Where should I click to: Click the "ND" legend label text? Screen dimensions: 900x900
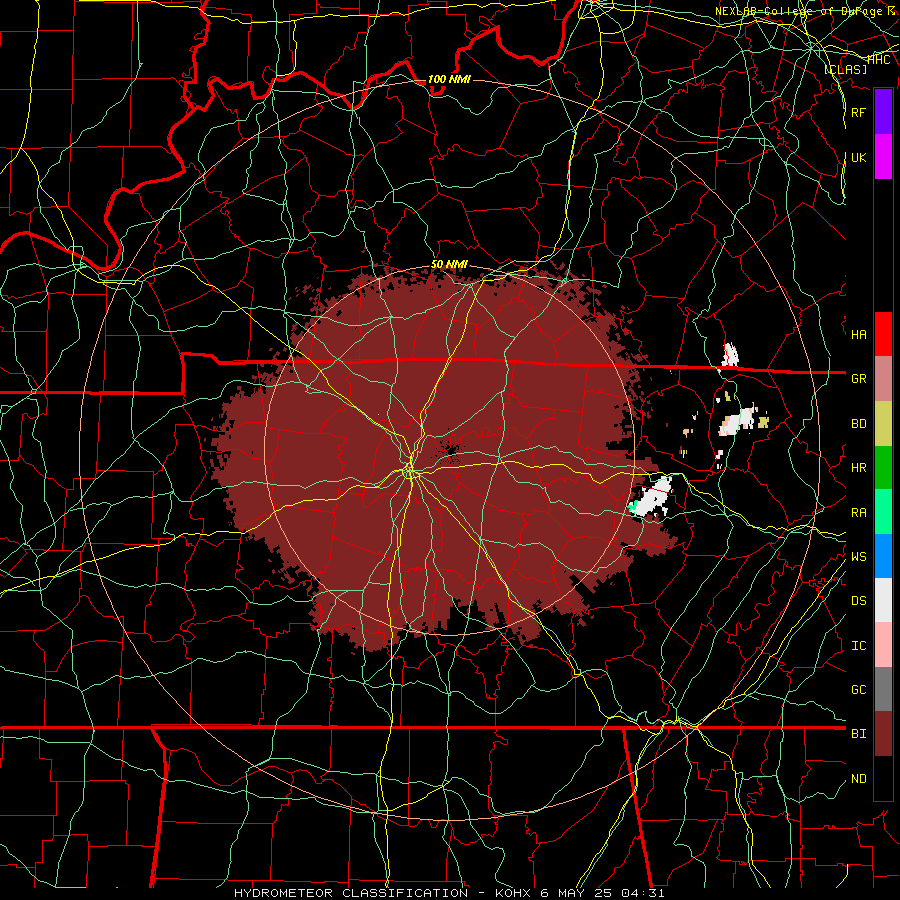tap(858, 779)
